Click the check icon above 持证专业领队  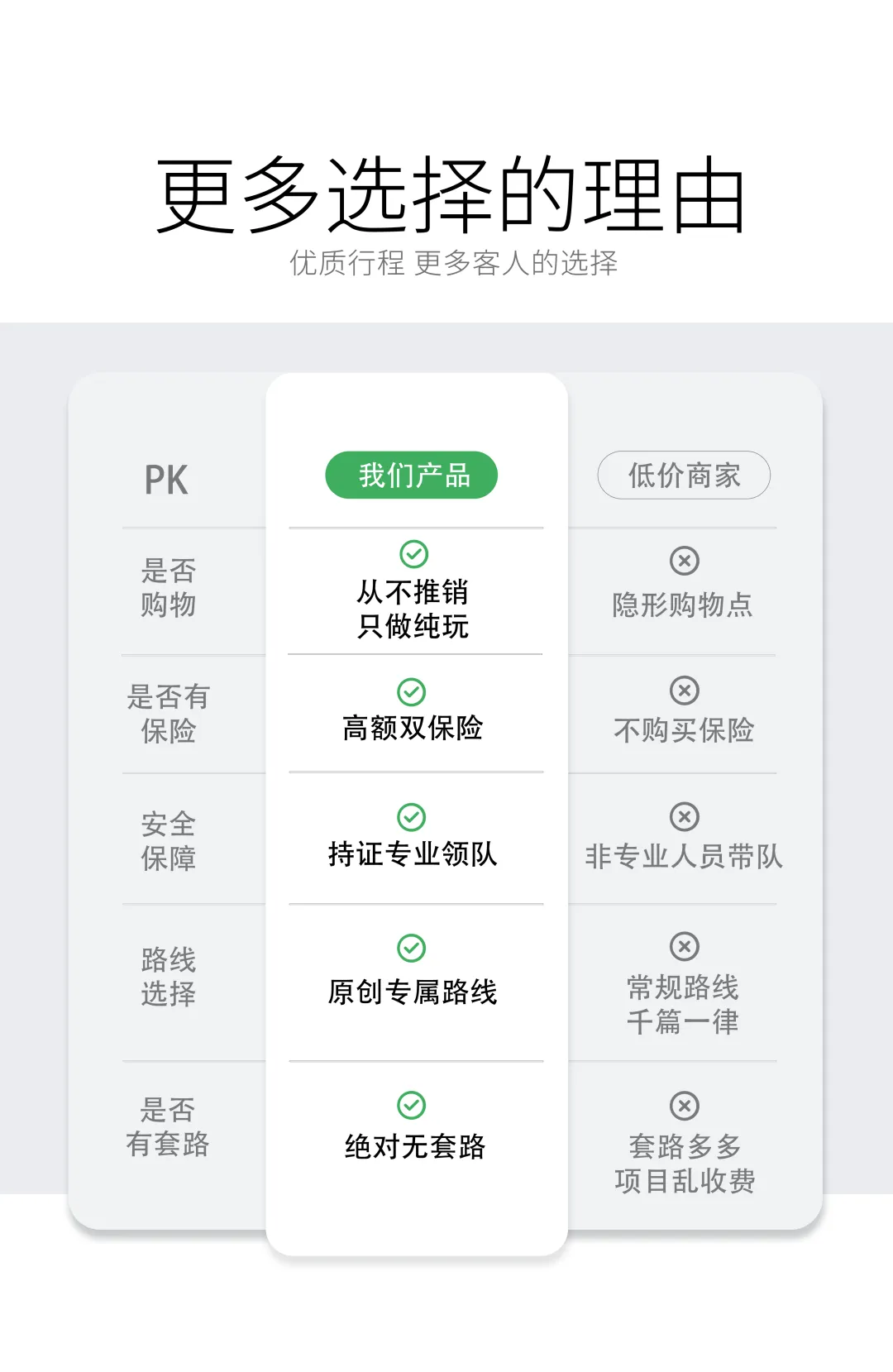tap(412, 817)
